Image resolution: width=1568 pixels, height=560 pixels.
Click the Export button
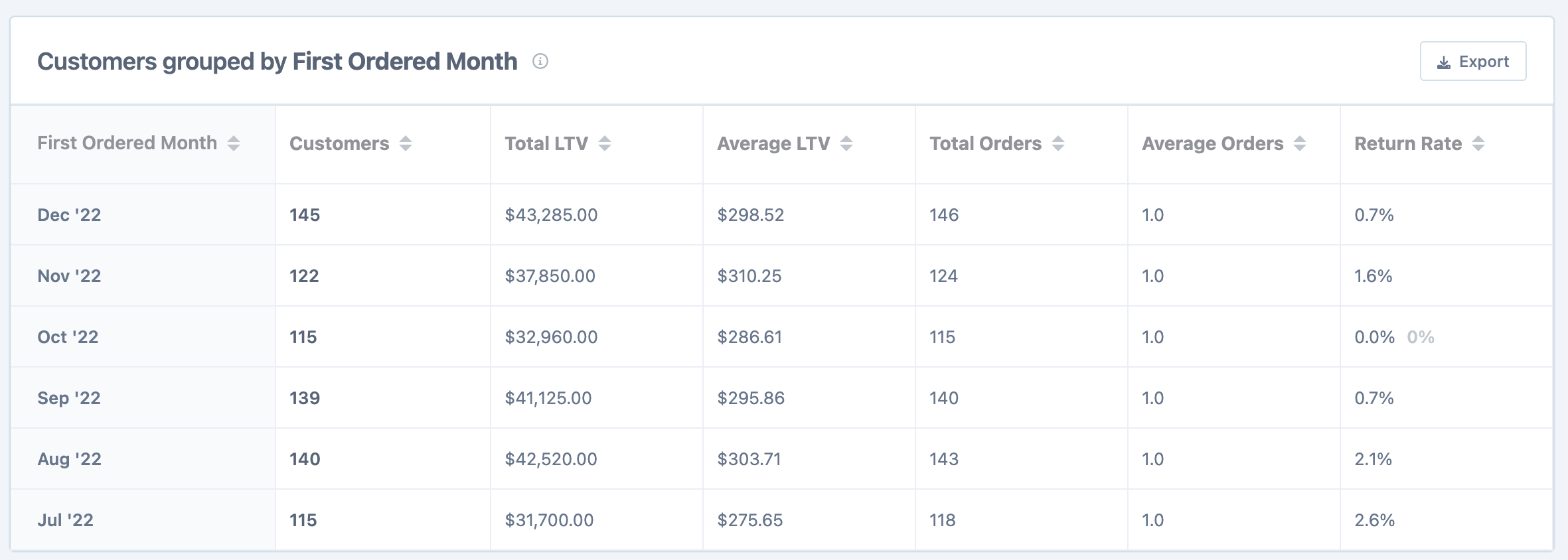pyautogui.click(x=1472, y=62)
